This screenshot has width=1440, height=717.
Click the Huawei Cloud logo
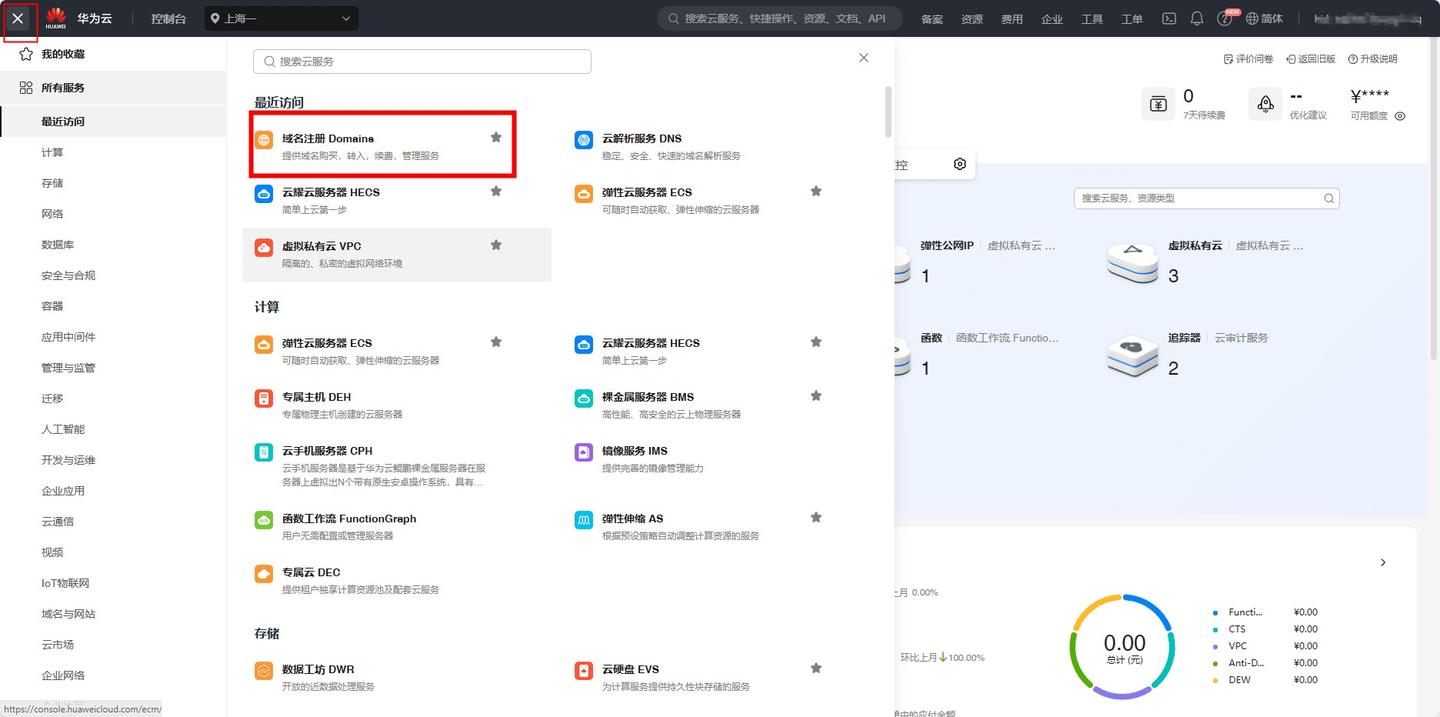point(56,18)
